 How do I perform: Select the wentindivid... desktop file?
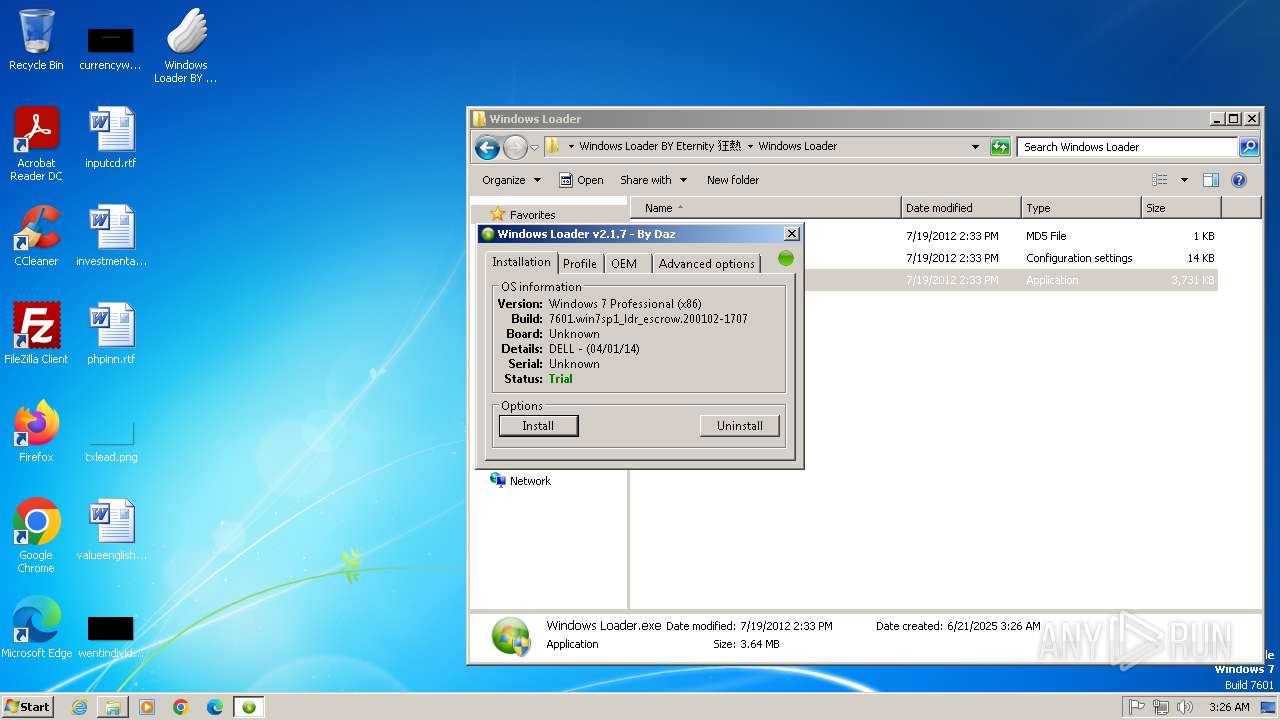point(111,636)
